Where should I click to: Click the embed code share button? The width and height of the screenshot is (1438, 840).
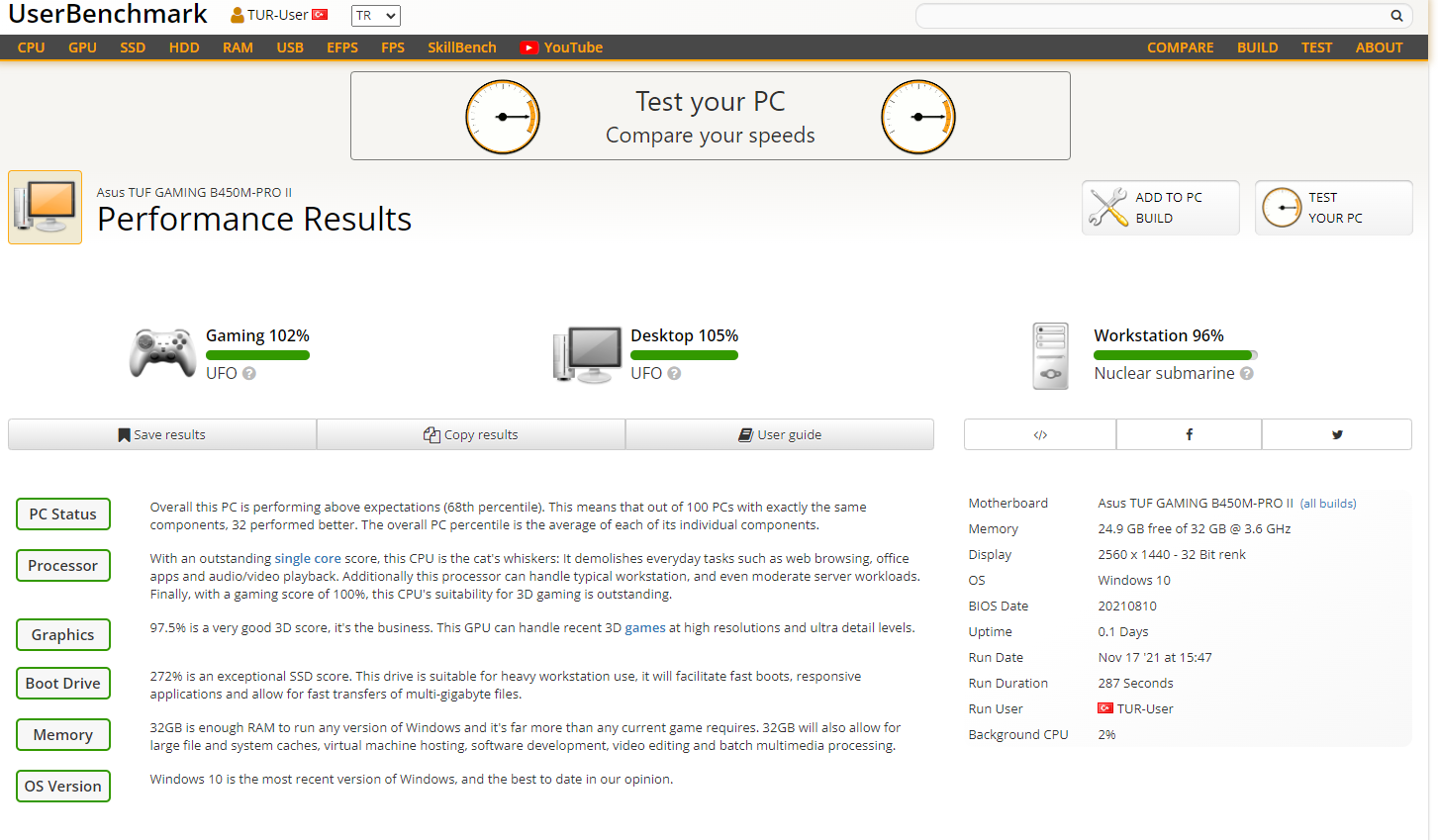pyautogui.click(x=1040, y=434)
